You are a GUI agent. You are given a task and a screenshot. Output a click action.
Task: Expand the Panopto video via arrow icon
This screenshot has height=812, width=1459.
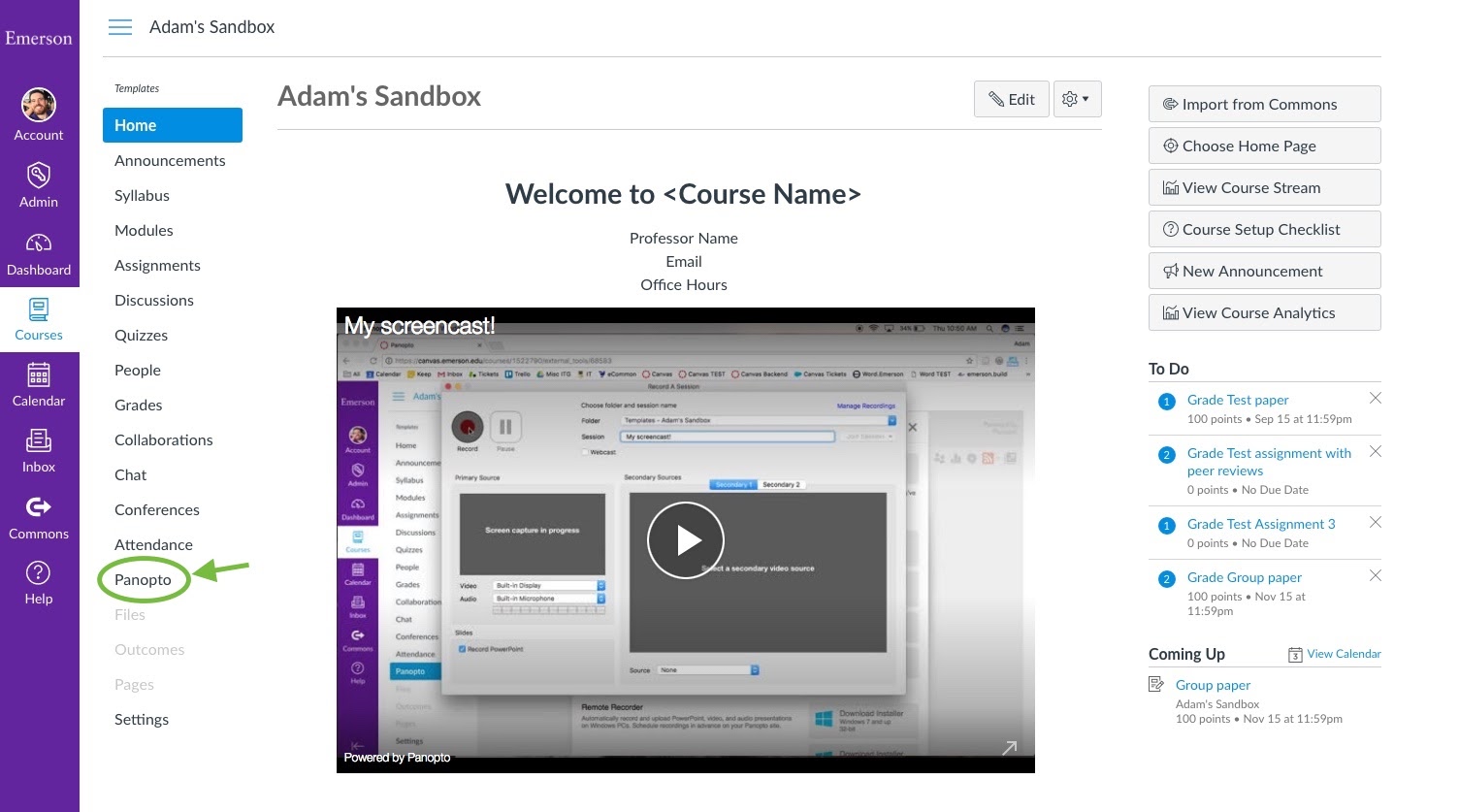(1010, 747)
